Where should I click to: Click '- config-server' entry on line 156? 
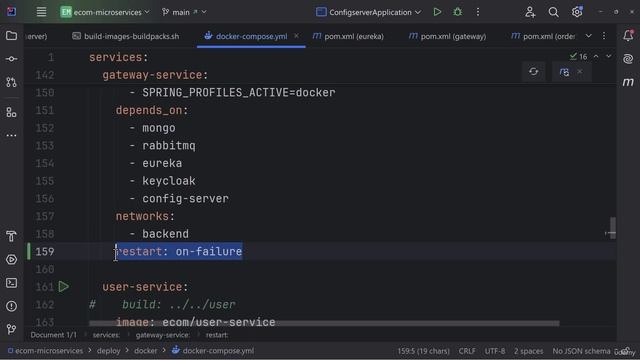click(x=179, y=198)
